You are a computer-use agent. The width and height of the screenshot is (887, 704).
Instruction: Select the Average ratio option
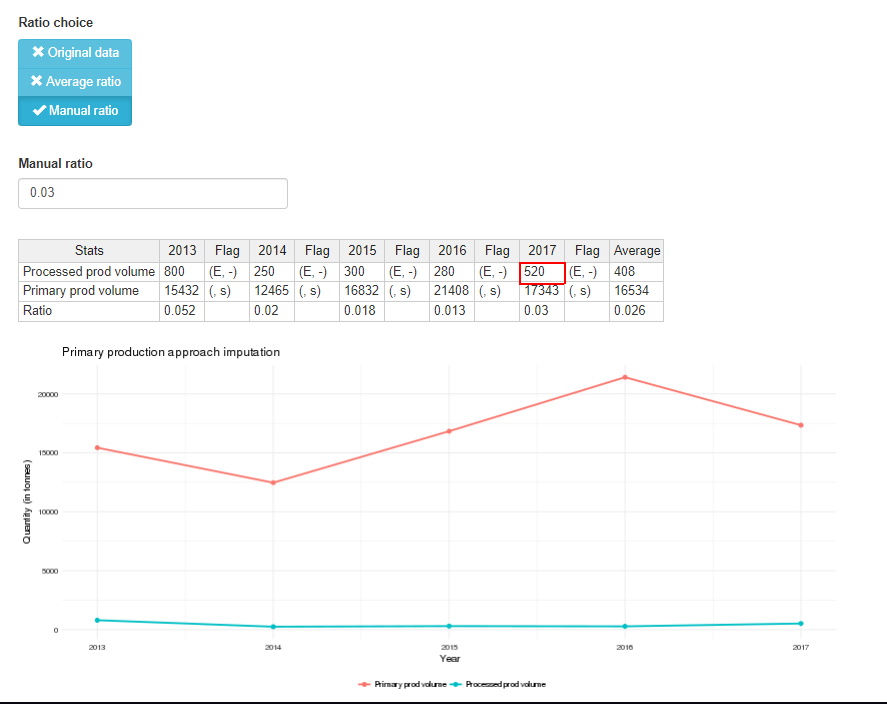pos(75,82)
